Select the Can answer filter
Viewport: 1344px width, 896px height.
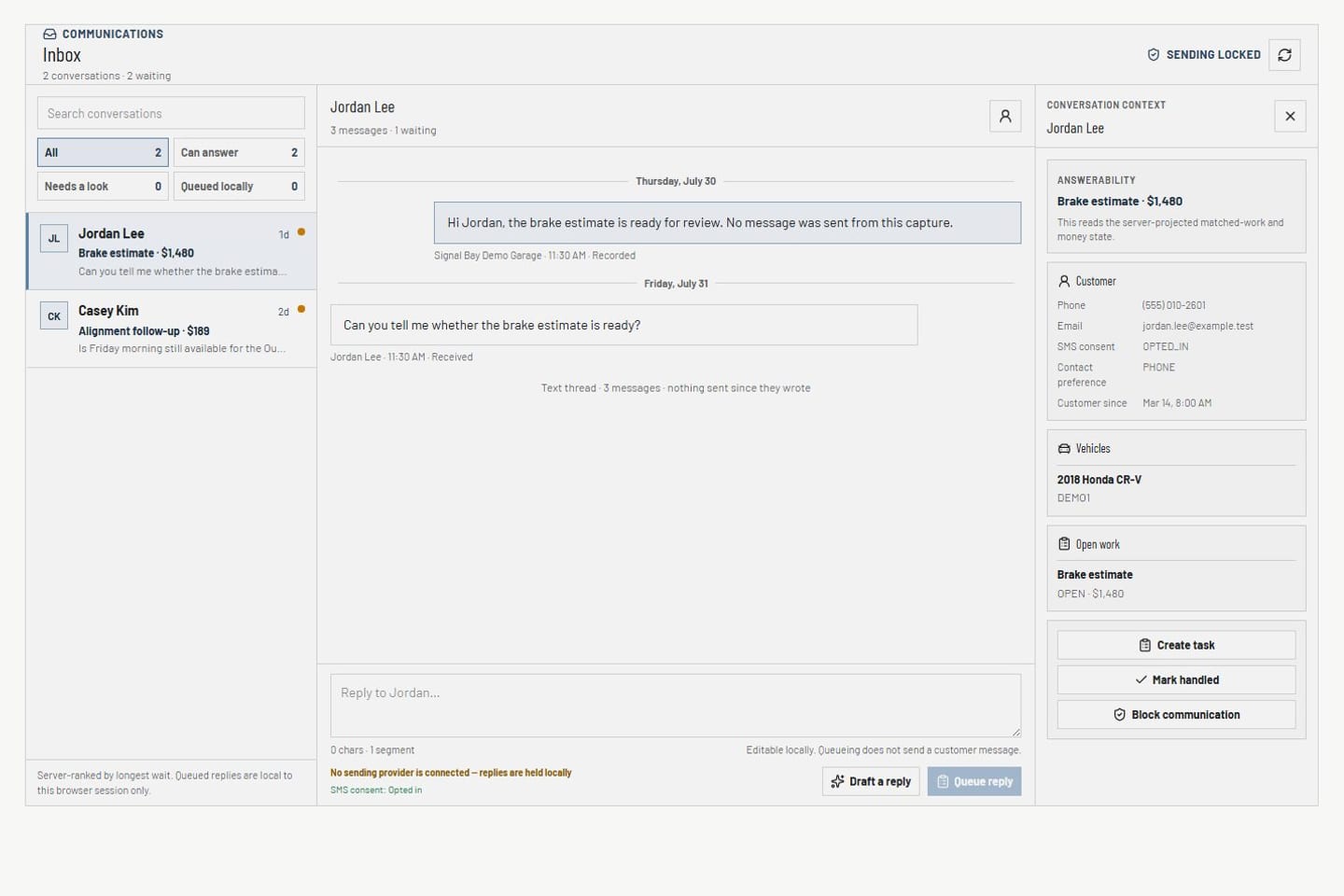(x=239, y=152)
